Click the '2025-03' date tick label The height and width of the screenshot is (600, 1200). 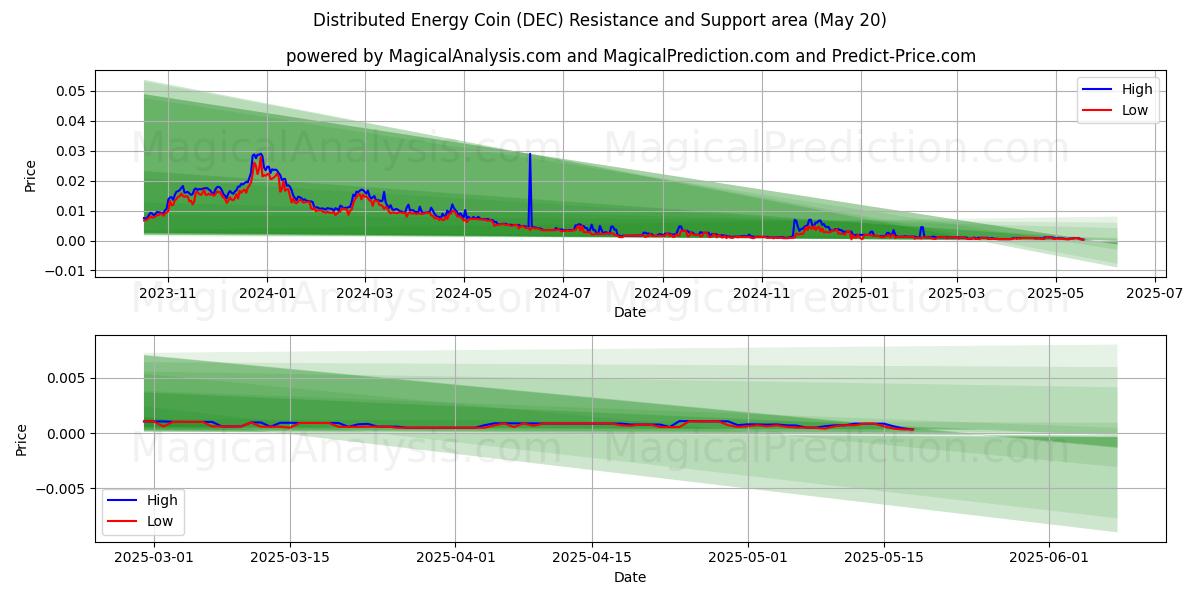pyautogui.click(x=957, y=293)
